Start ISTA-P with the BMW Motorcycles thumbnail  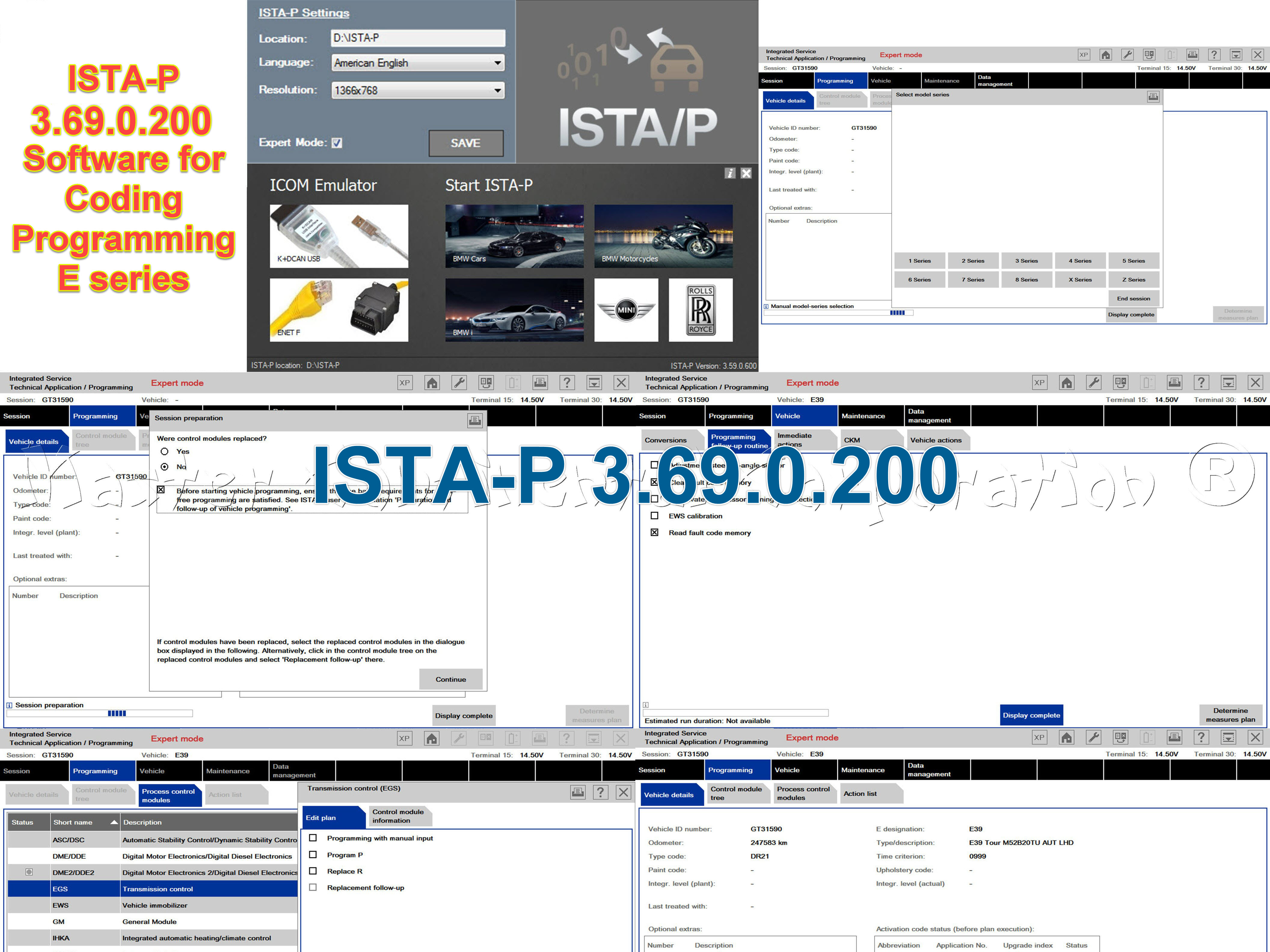(x=663, y=236)
